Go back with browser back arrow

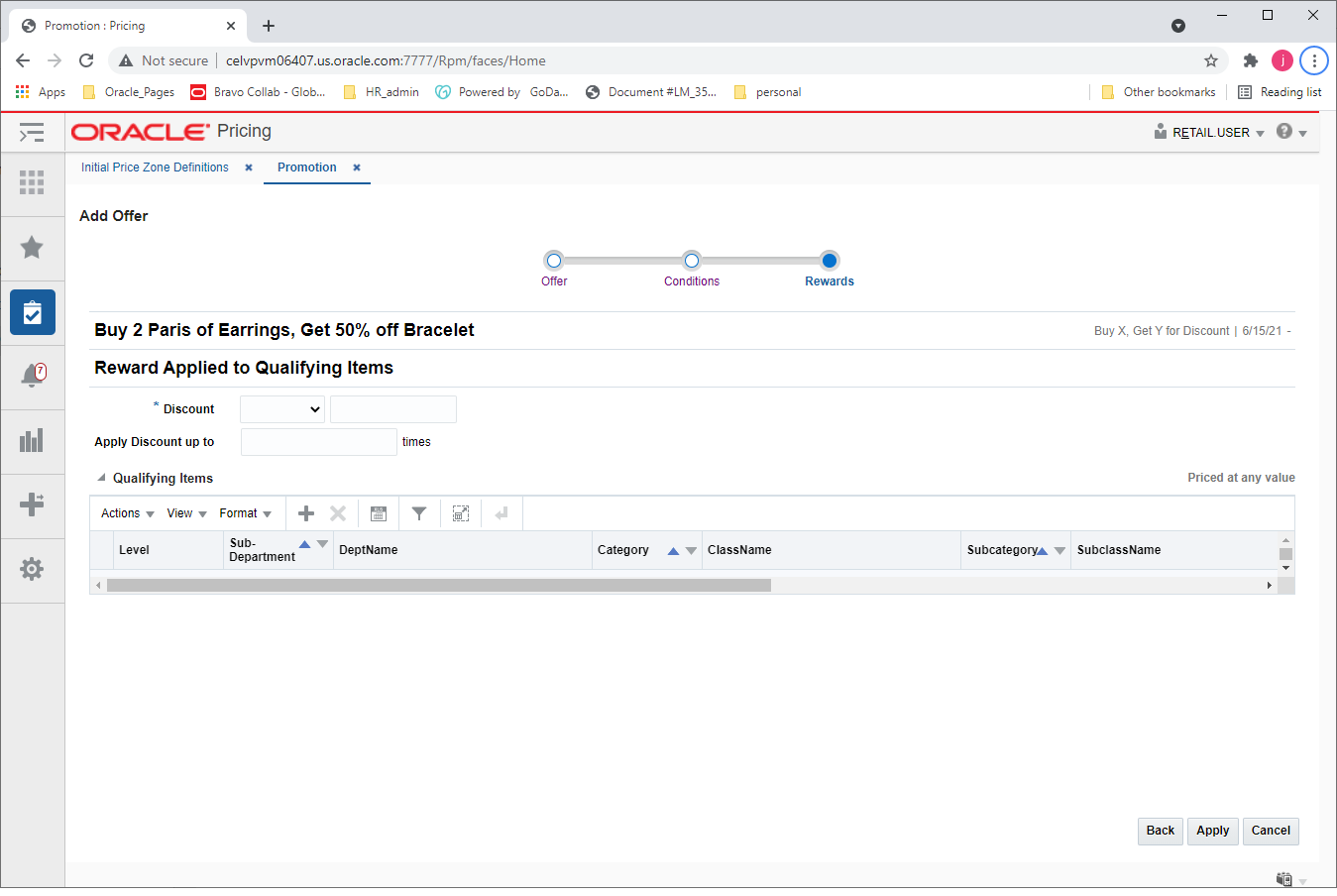click(x=23, y=60)
